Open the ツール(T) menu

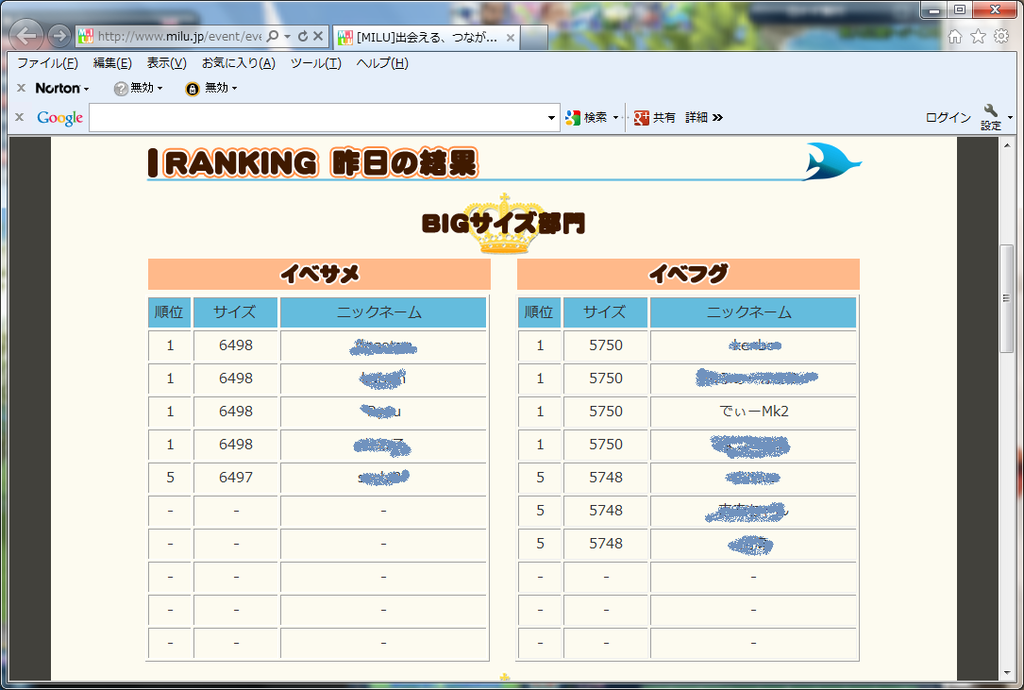(315, 63)
